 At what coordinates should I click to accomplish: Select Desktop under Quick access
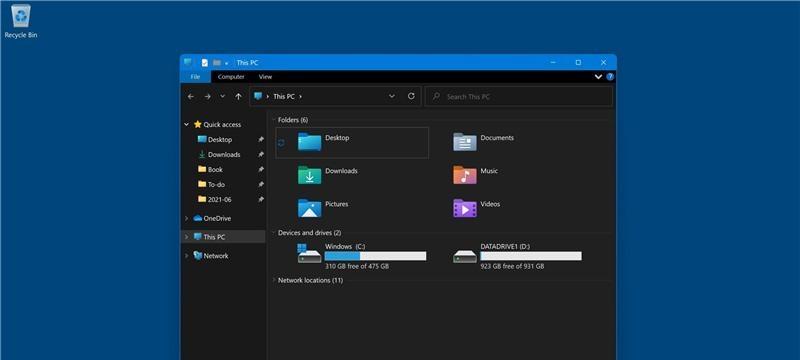(x=220, y=140)
